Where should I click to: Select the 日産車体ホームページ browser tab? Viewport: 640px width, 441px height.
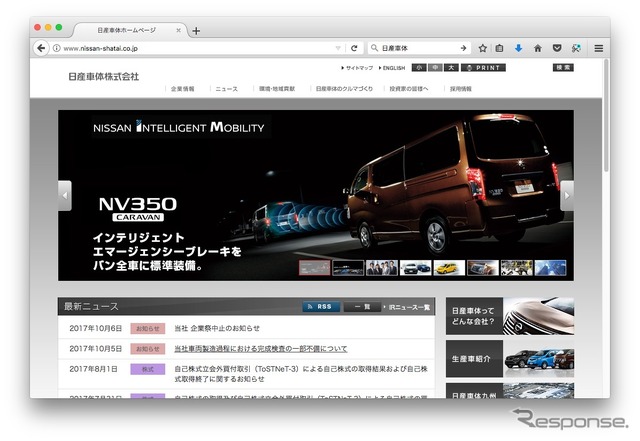point(130,30)
